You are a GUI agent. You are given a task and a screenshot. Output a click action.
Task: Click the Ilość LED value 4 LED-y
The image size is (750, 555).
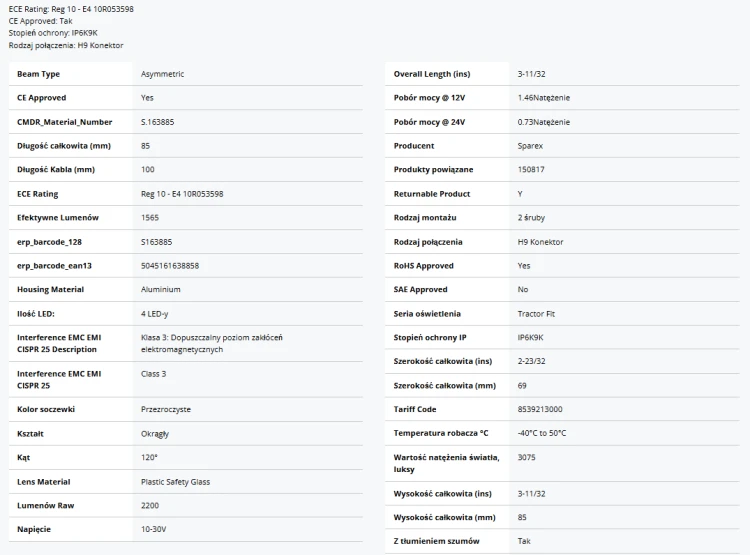tap(154, 314)
